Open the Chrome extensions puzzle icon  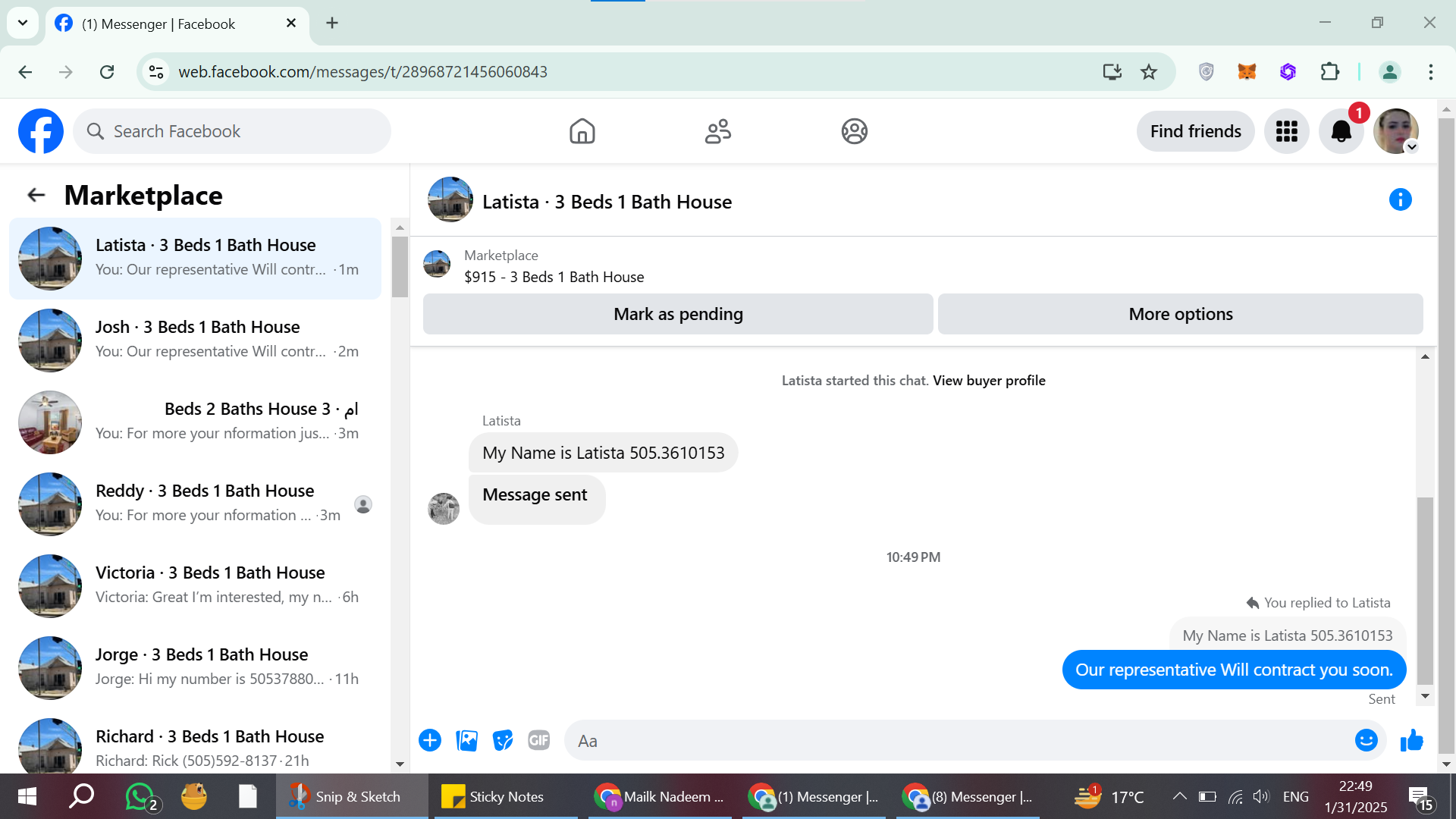click(x=1330, y=72)
